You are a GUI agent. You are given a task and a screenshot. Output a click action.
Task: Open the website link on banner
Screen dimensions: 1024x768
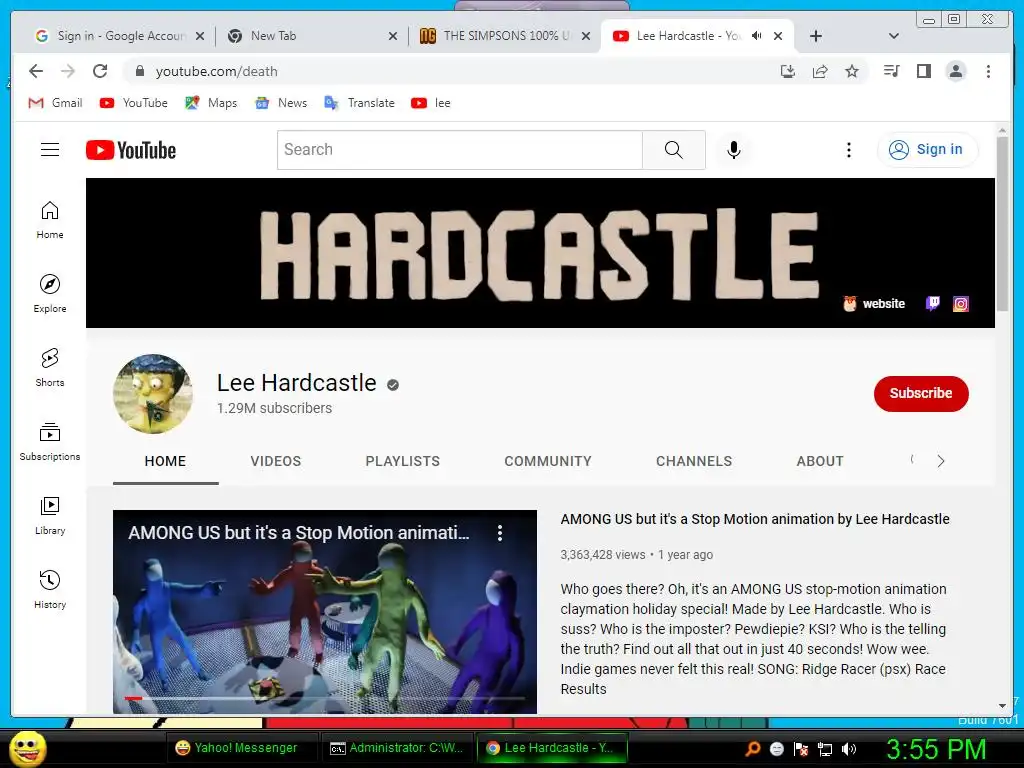[874, 304]
